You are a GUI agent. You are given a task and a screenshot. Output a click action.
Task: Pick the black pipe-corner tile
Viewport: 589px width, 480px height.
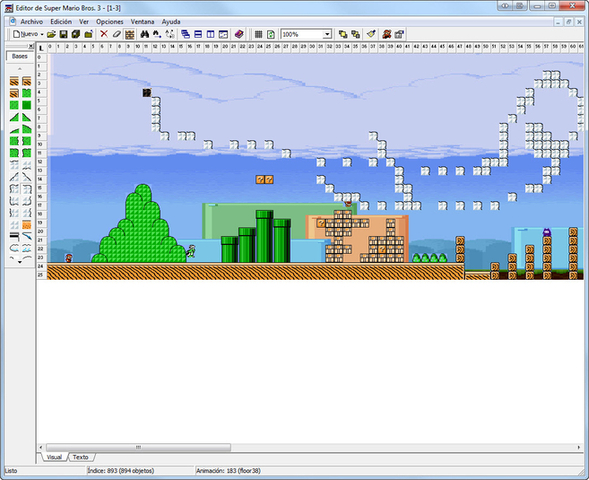click(x=14, y=237)
